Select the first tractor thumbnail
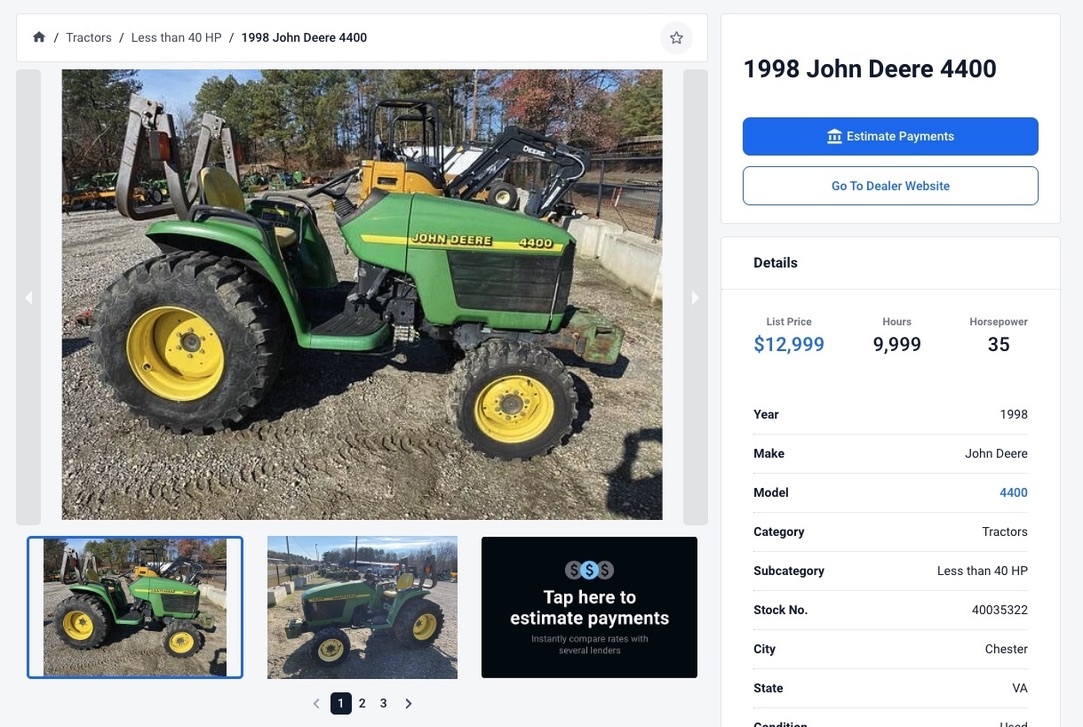The image size is (1083, 727). tap(135, 608)
